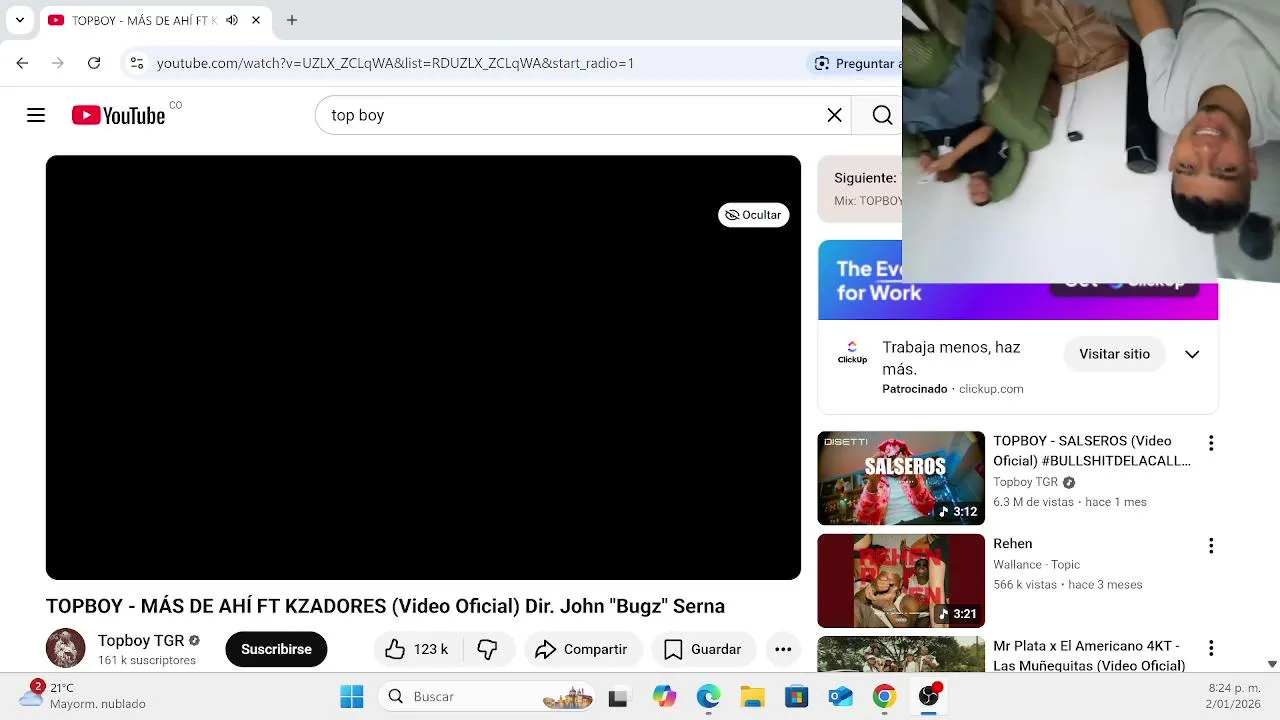Click 'Wallance - Topic' channel name
The height and width of the screenshot is (720, 1280).
[1037, 565]
